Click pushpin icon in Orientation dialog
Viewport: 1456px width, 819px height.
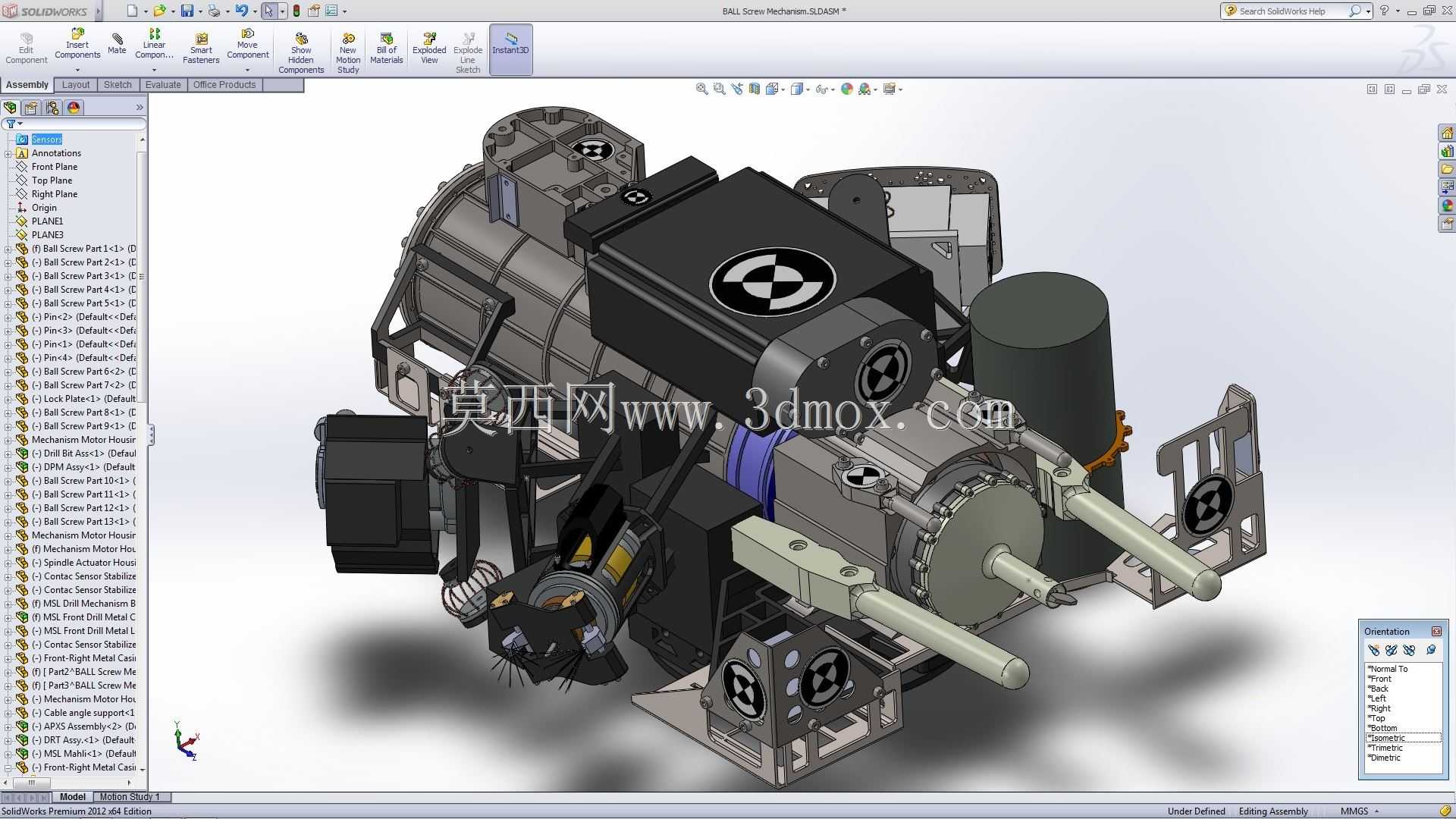(x=1431, y=650)
